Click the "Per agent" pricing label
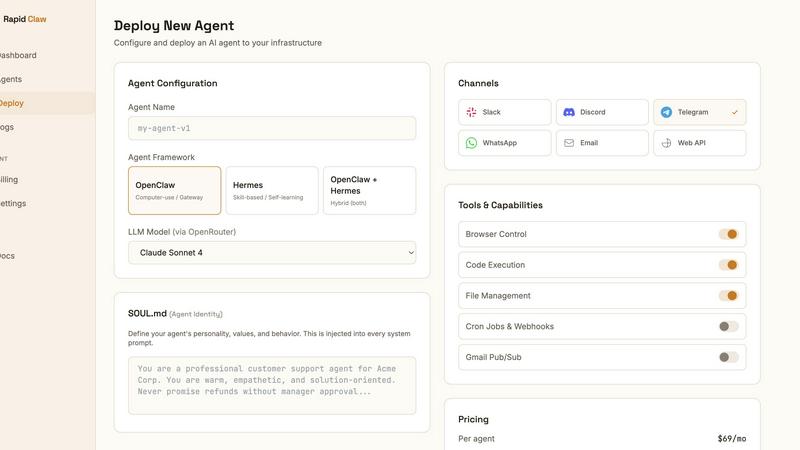 (x=477, y=439)
